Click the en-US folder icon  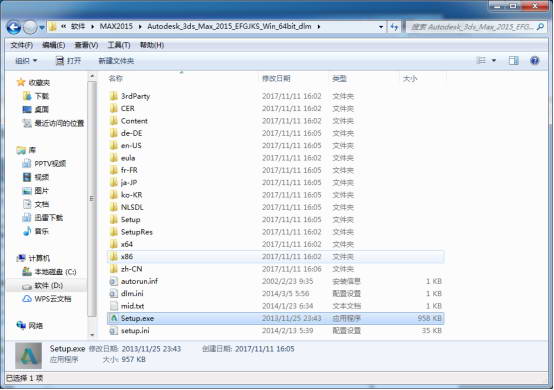tap(113, 146)
